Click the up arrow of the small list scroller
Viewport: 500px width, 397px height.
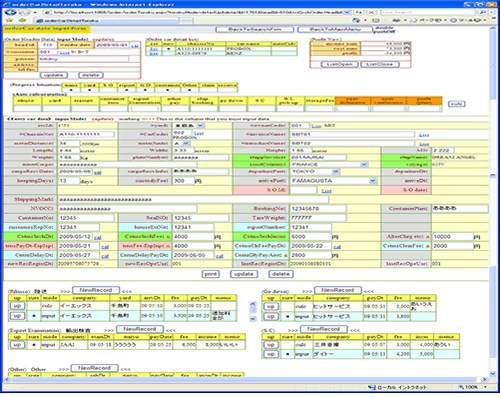pyautogui.click(x=253, y=304)
